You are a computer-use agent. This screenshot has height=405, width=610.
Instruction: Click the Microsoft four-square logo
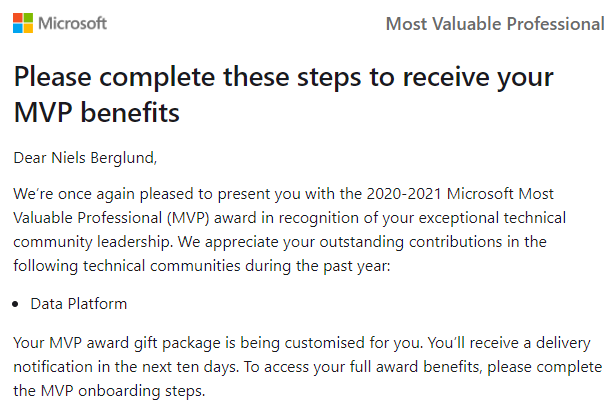(x=23, y=23)
